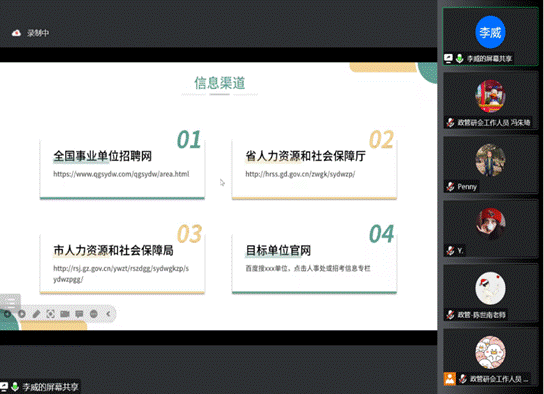This screenshot has height=394, width=544.
Task: Click the Penny name label
Action: coord(467,187)
